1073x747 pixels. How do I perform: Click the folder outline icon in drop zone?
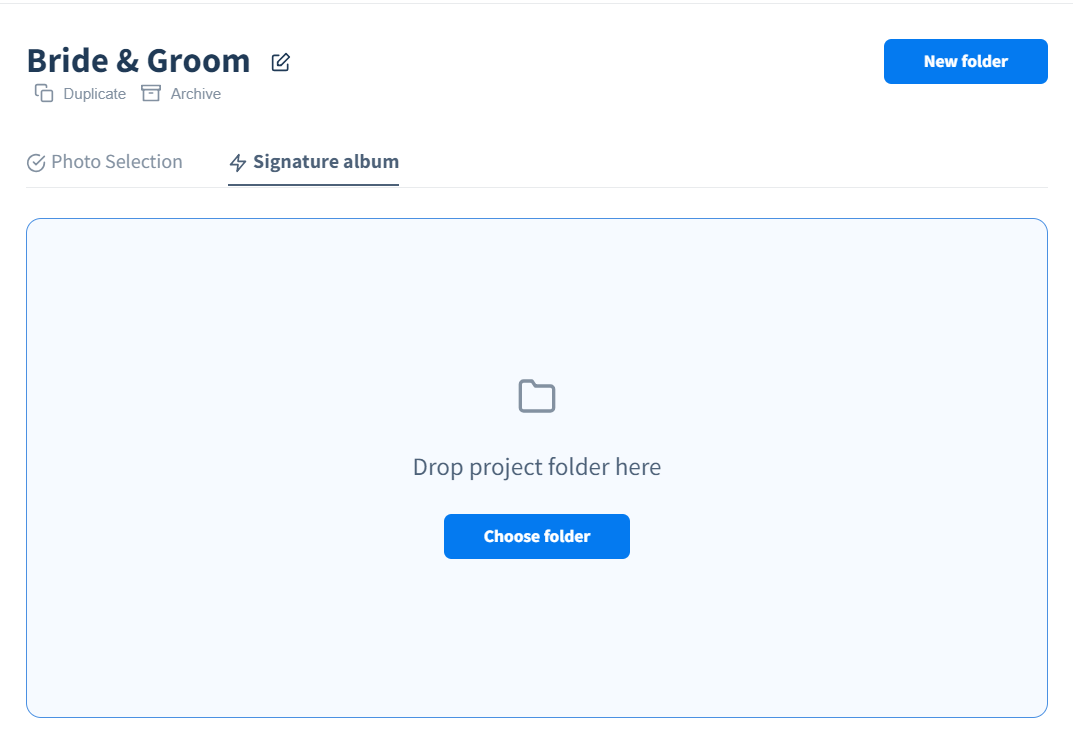(x=536, y=395)
